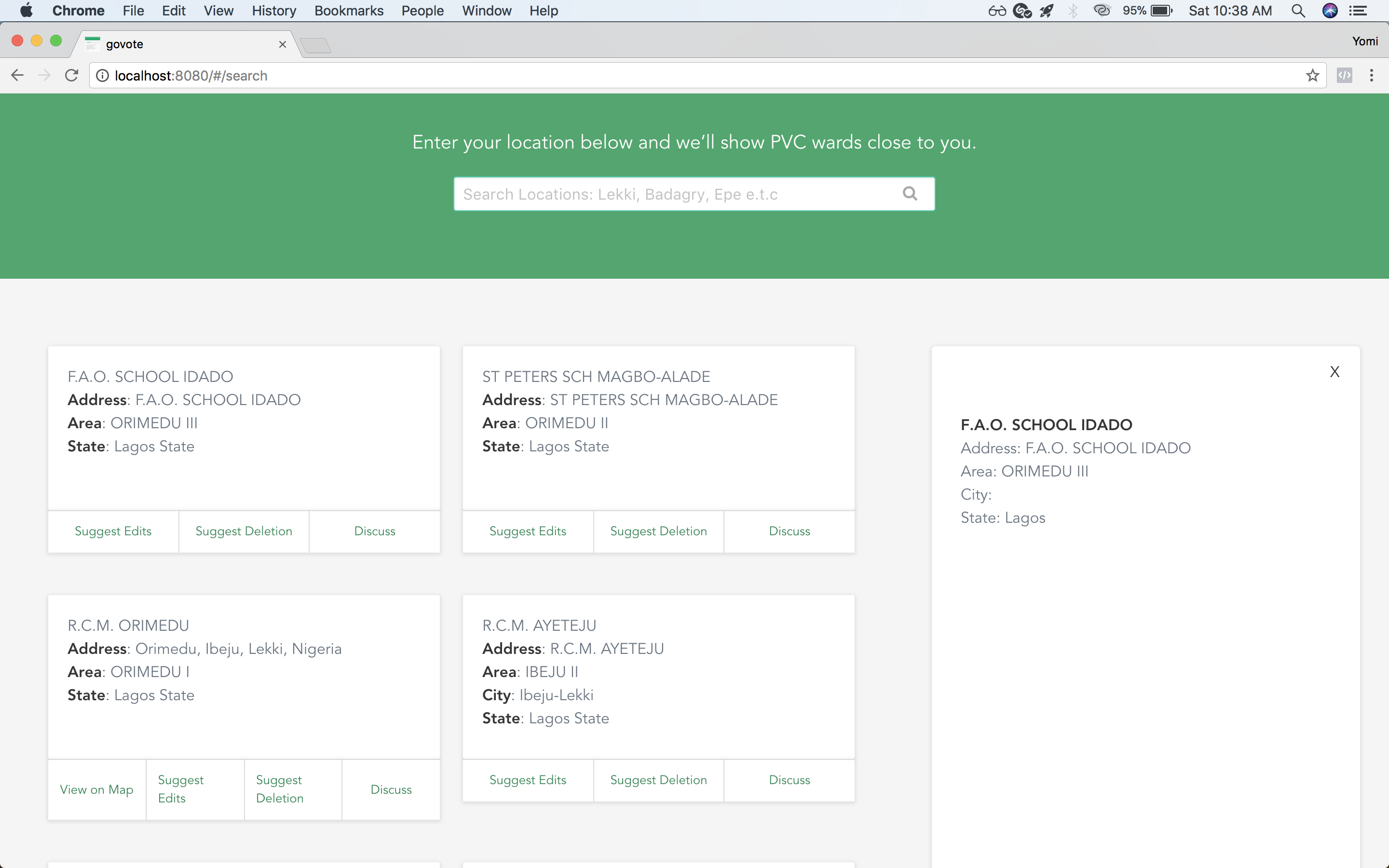The height and width of the screenshot is (868, 1389).
Task: Bookmark this page with the star icon
Action: tap(1313, 75)
